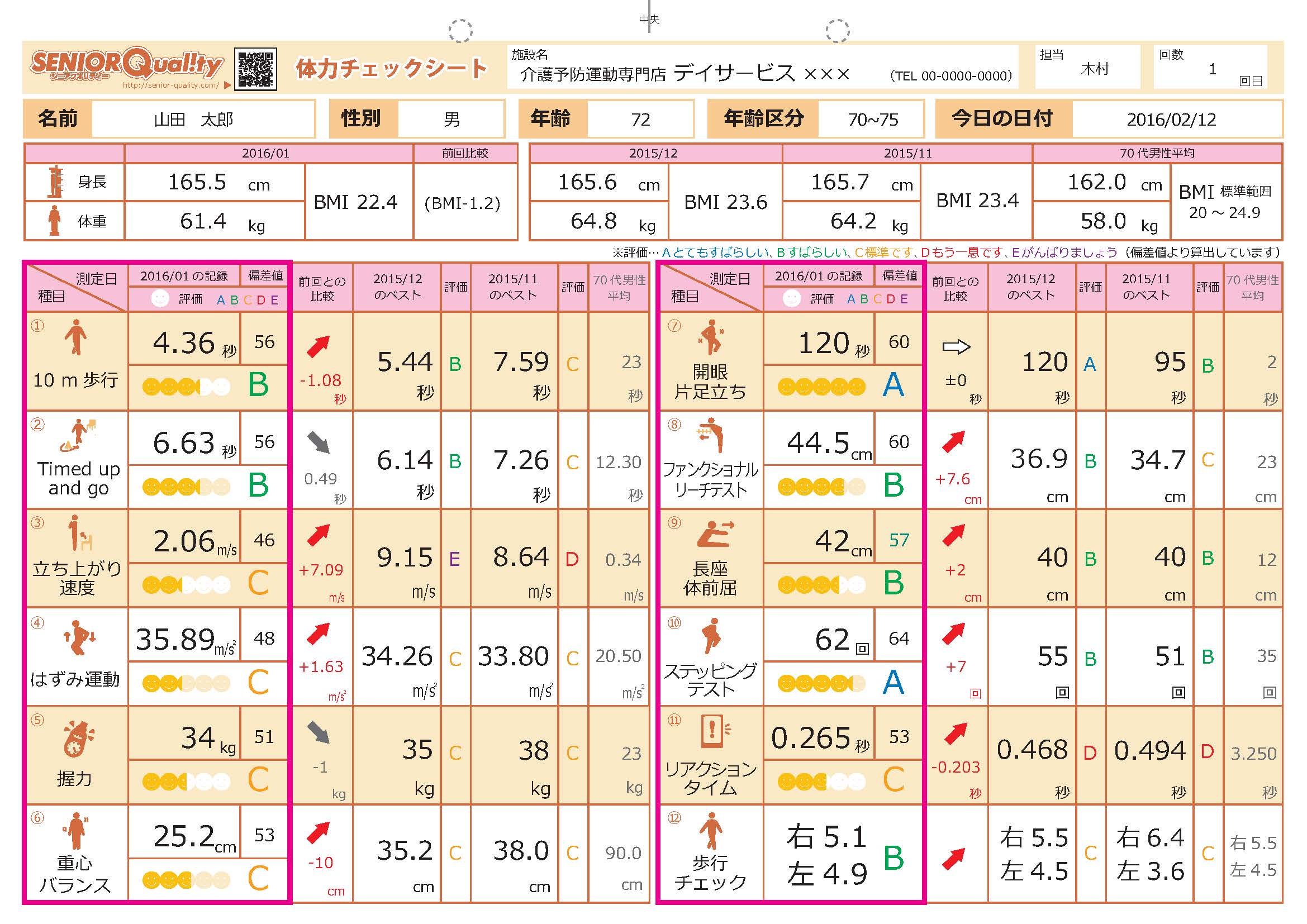
Task: Click the Timed up and go icon
Action: coord(78,435)
